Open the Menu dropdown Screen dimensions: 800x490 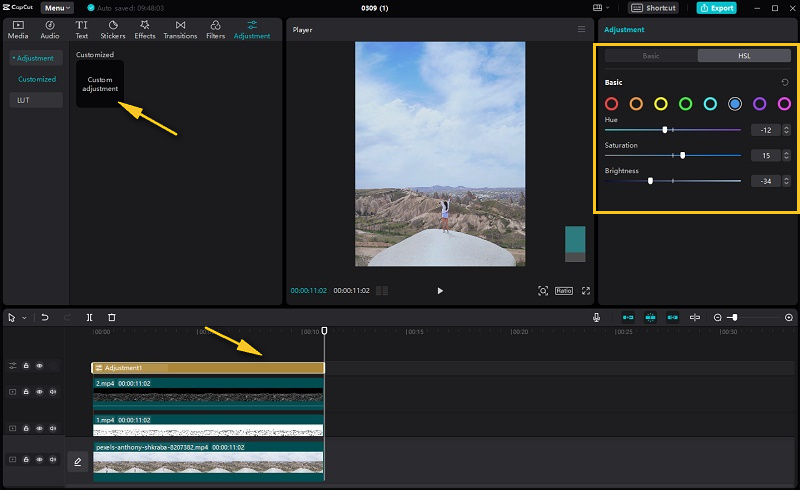57,8
